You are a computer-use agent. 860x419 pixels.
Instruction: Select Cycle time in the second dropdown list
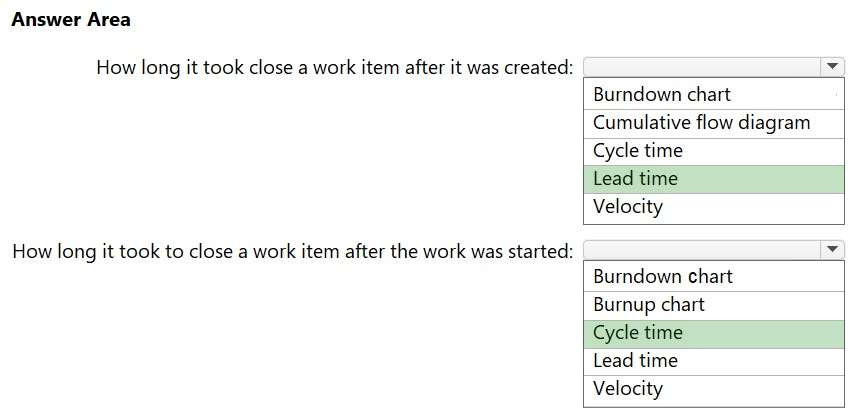[638, 333]
